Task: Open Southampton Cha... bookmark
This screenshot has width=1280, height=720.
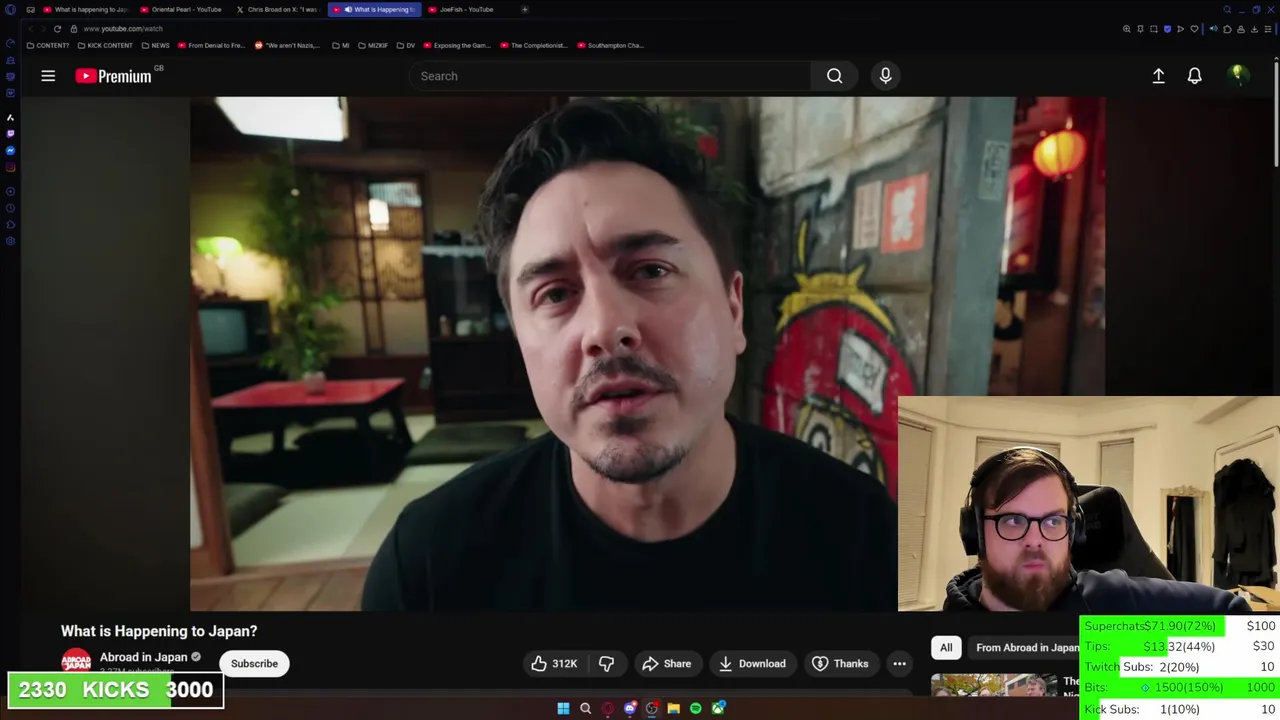Action: coord(610,45)
